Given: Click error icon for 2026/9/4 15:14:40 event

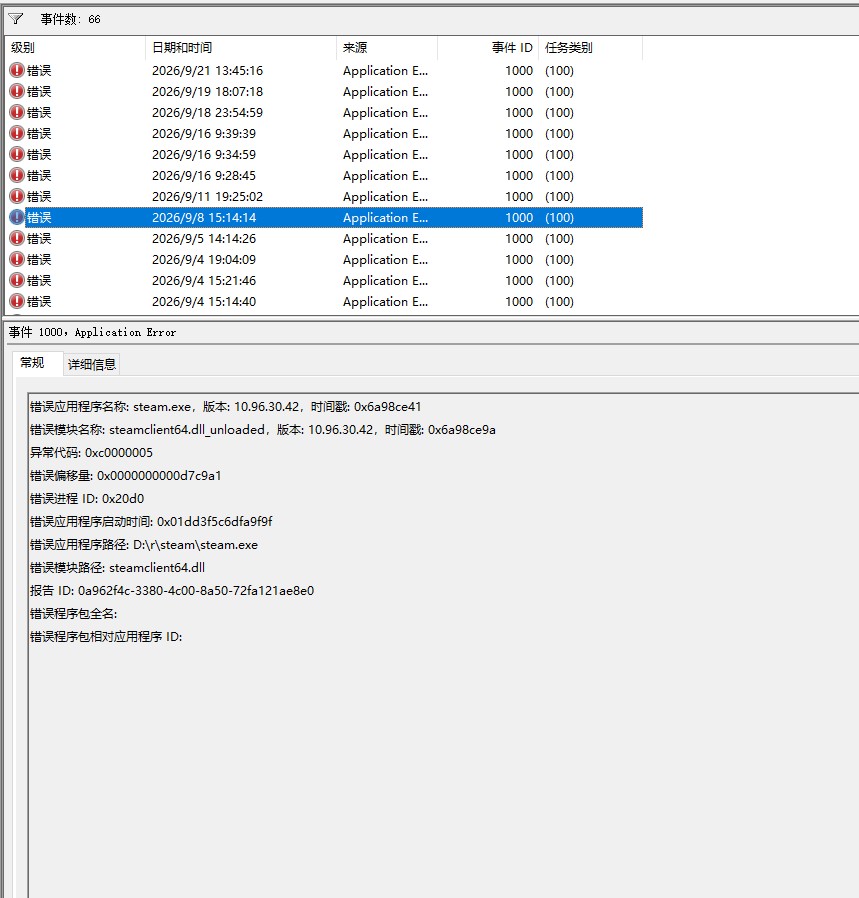Looking at the screenshot, I should coord(17,301).
